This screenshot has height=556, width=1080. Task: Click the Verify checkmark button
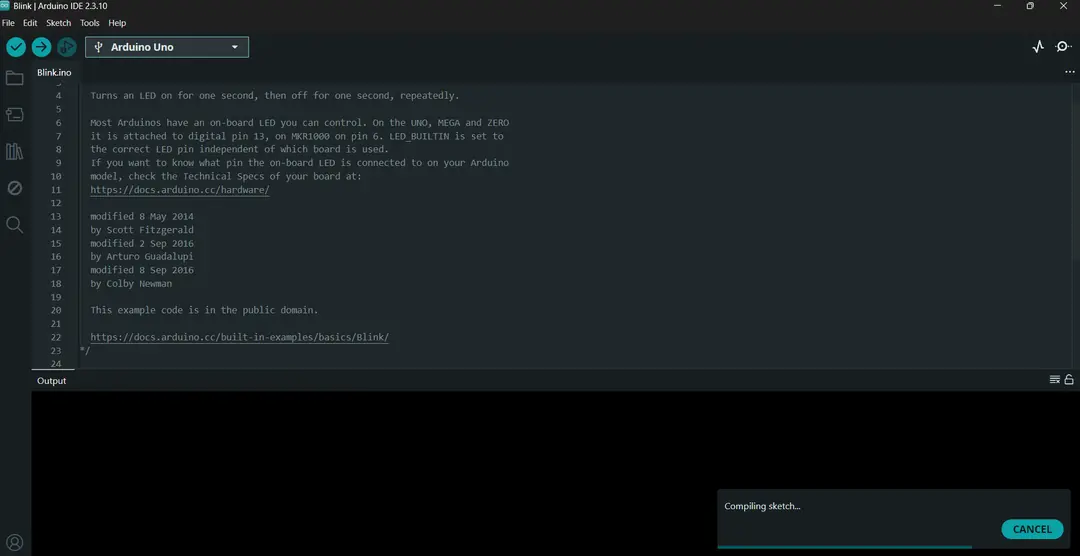point(16,47)
